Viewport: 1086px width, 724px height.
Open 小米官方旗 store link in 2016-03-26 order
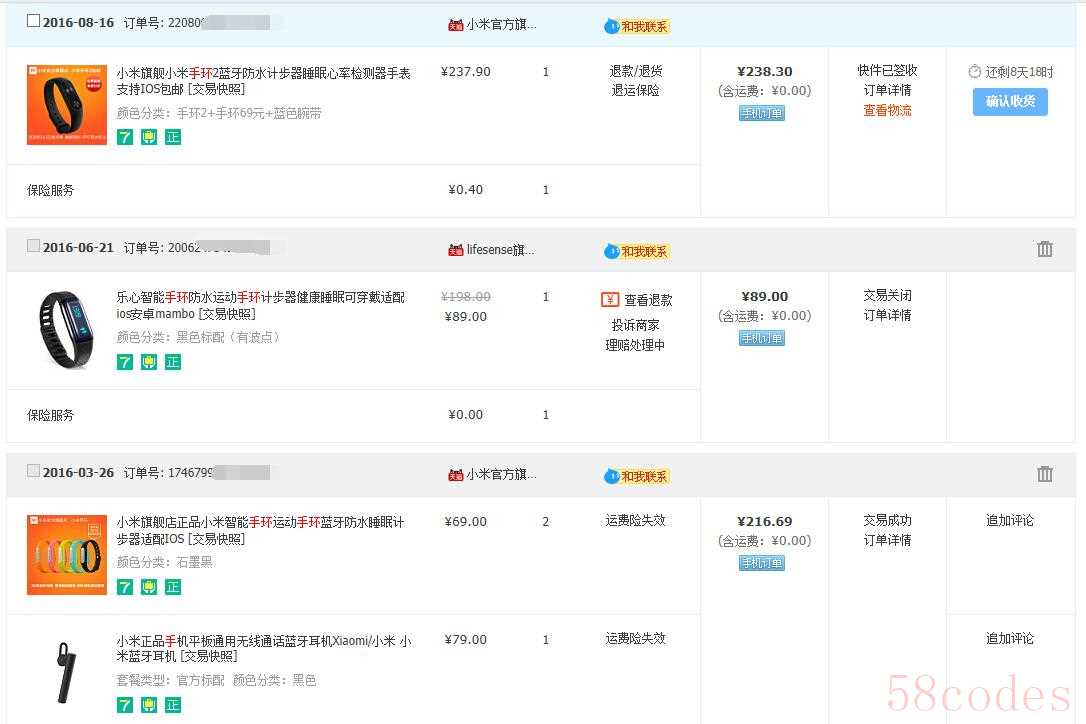click(x=501, y=475)
